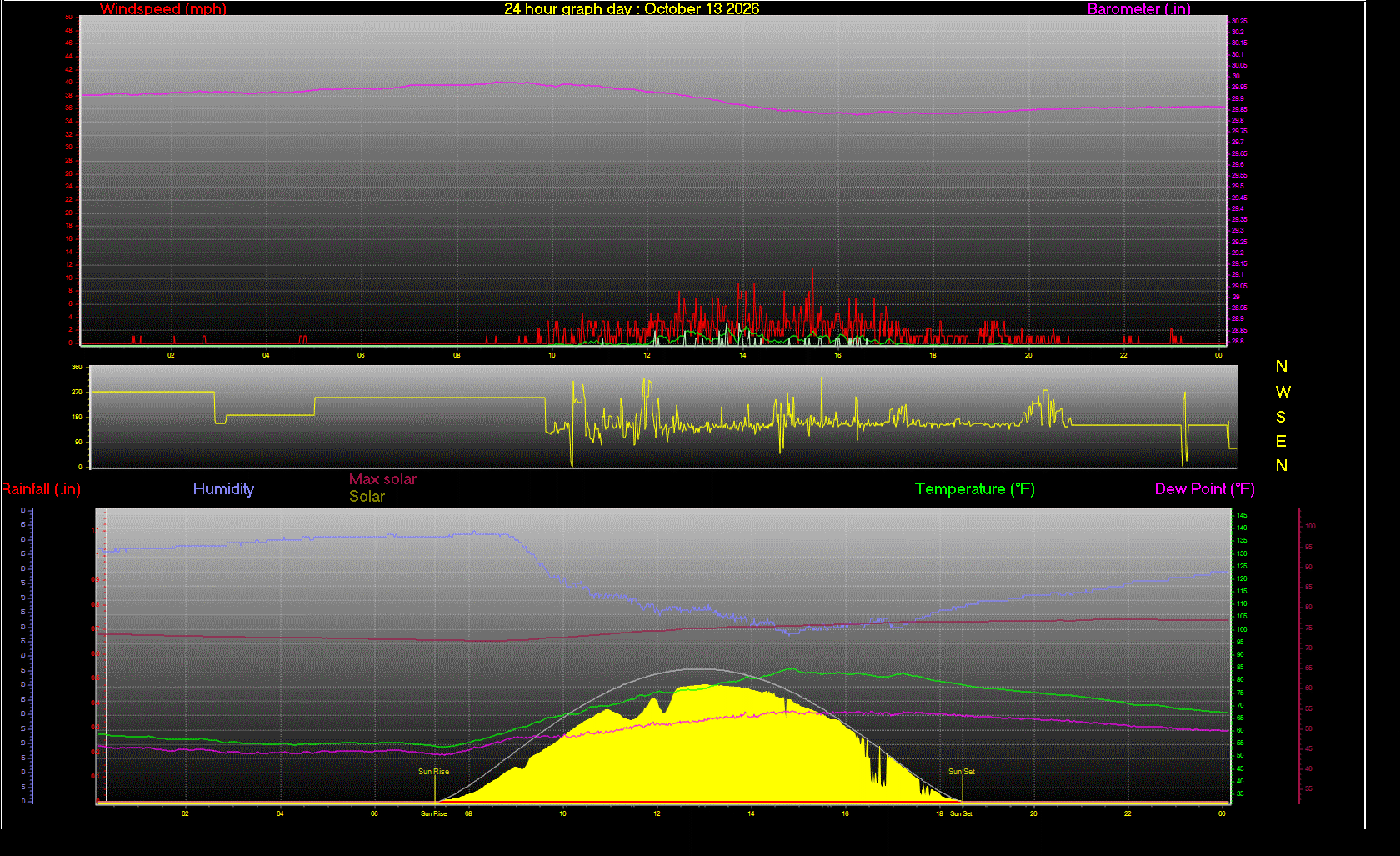Click the Sun Rise marker label inside solar graph
The image size is (1400, 856).
point(433,772)
